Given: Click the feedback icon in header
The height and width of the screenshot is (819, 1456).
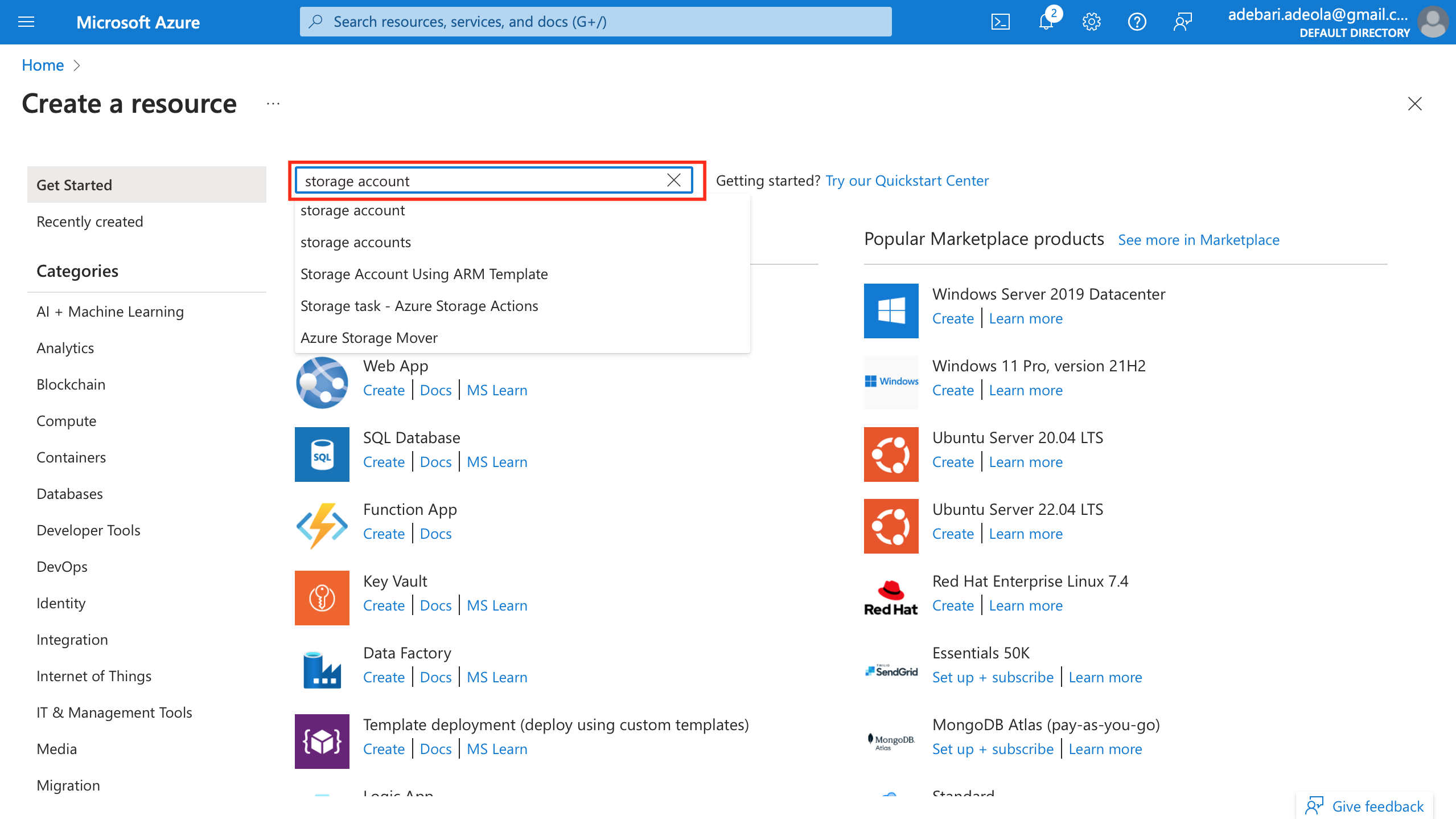Looking at the screenshot, I should [1182, 22].
